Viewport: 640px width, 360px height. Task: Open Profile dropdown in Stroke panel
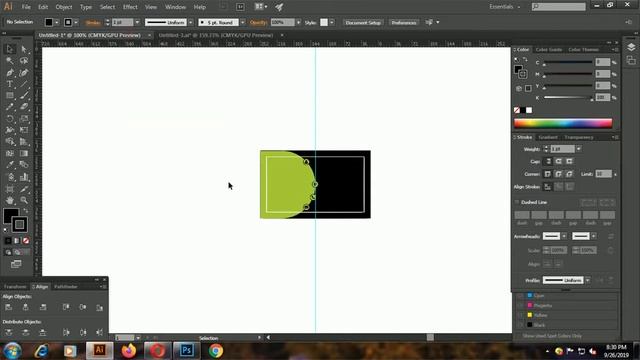point(587,280)
